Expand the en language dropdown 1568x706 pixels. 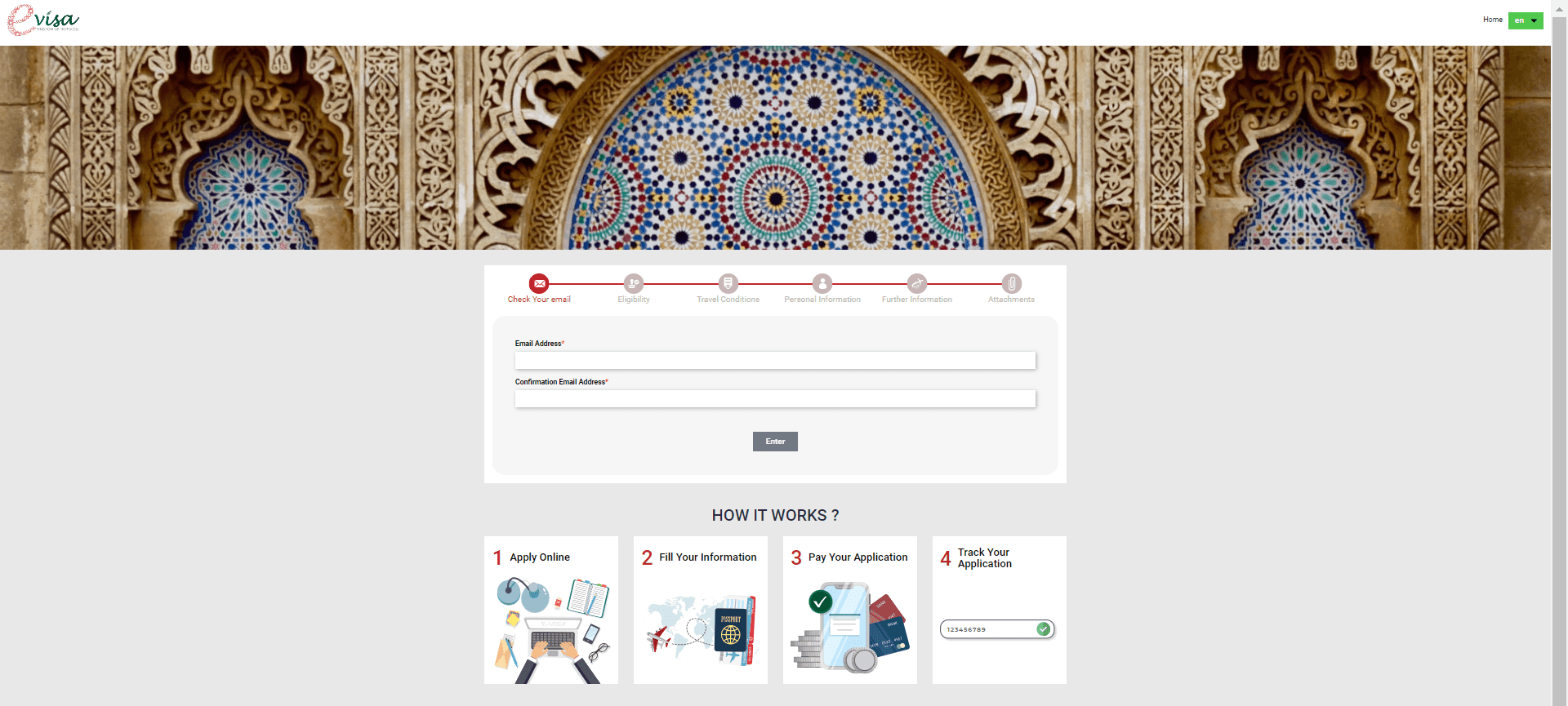coord(1526,20)
